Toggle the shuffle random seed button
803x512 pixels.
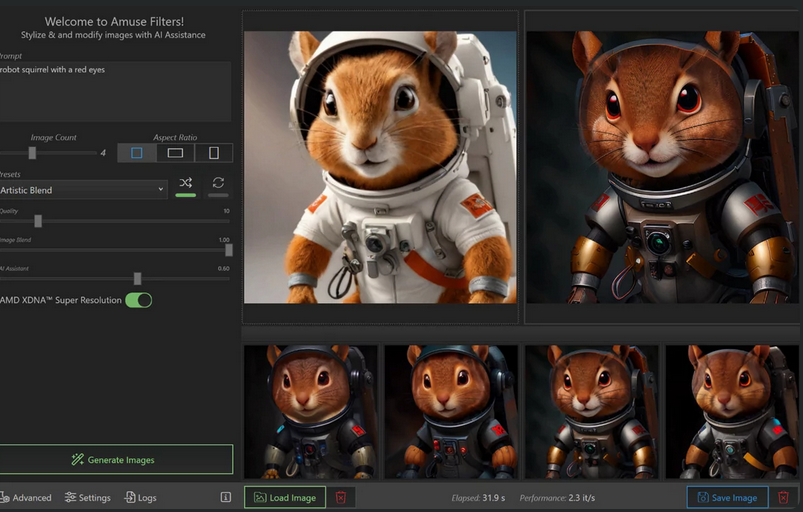click(x=185, y=183)
